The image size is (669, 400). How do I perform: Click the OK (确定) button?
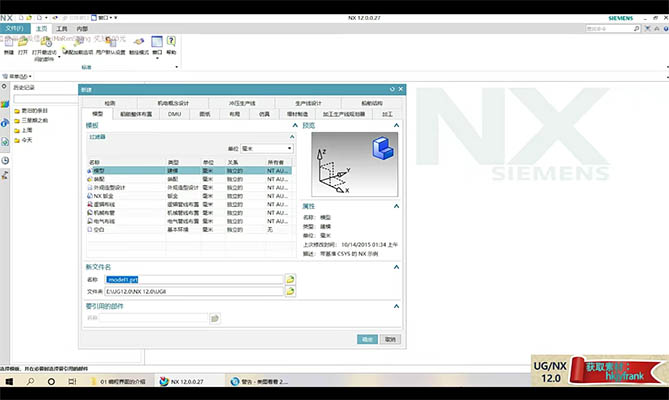[367, 339]
